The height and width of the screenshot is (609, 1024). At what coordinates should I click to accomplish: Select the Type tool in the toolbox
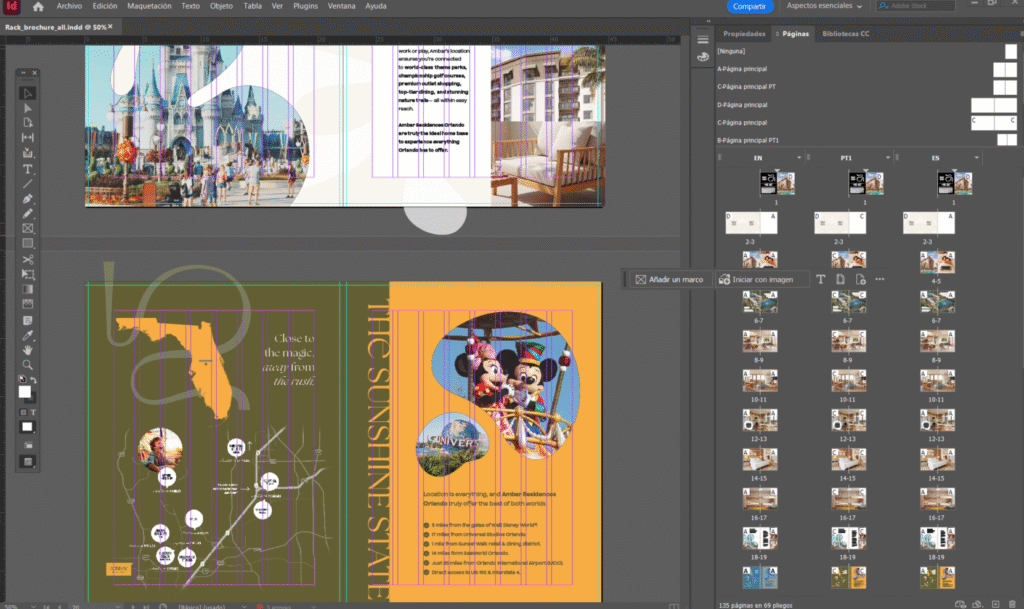click(28, 168)
